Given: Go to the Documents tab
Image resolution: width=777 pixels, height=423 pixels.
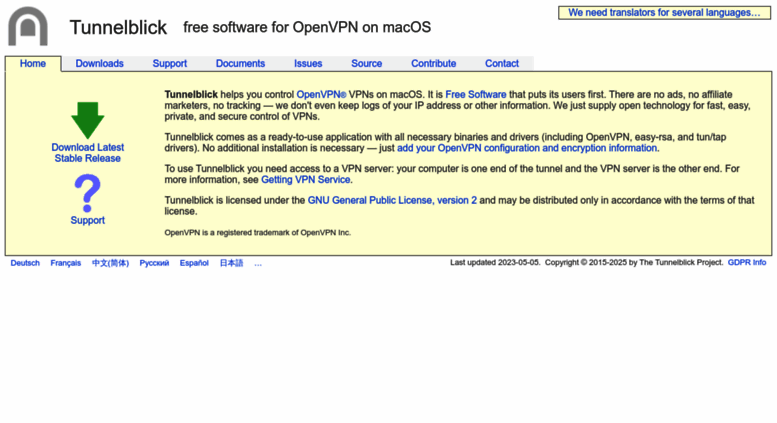Looking at the screenshot, I should click(x=240, y=63).
